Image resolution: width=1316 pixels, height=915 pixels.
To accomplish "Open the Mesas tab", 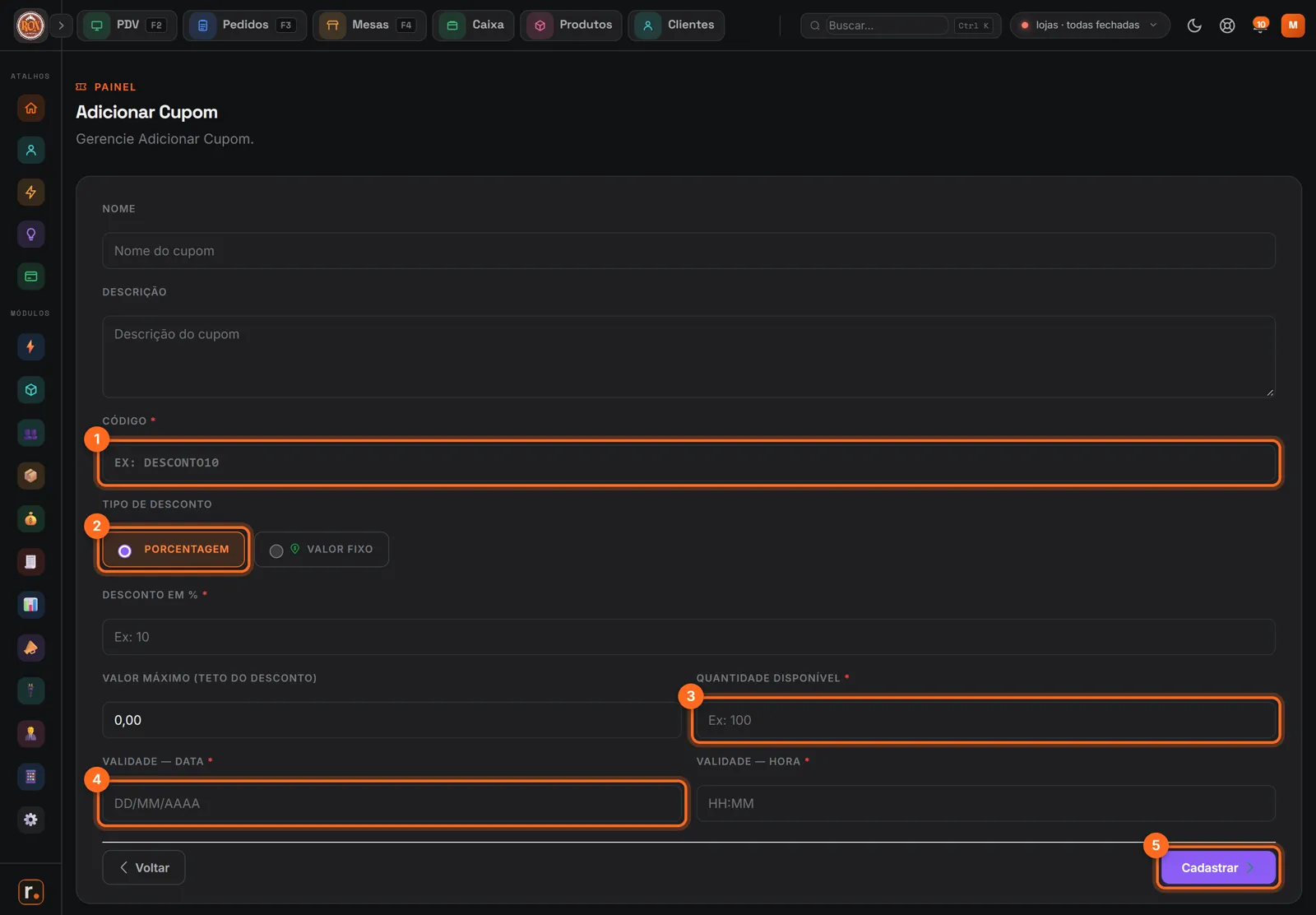I will [x=369, y=26].
